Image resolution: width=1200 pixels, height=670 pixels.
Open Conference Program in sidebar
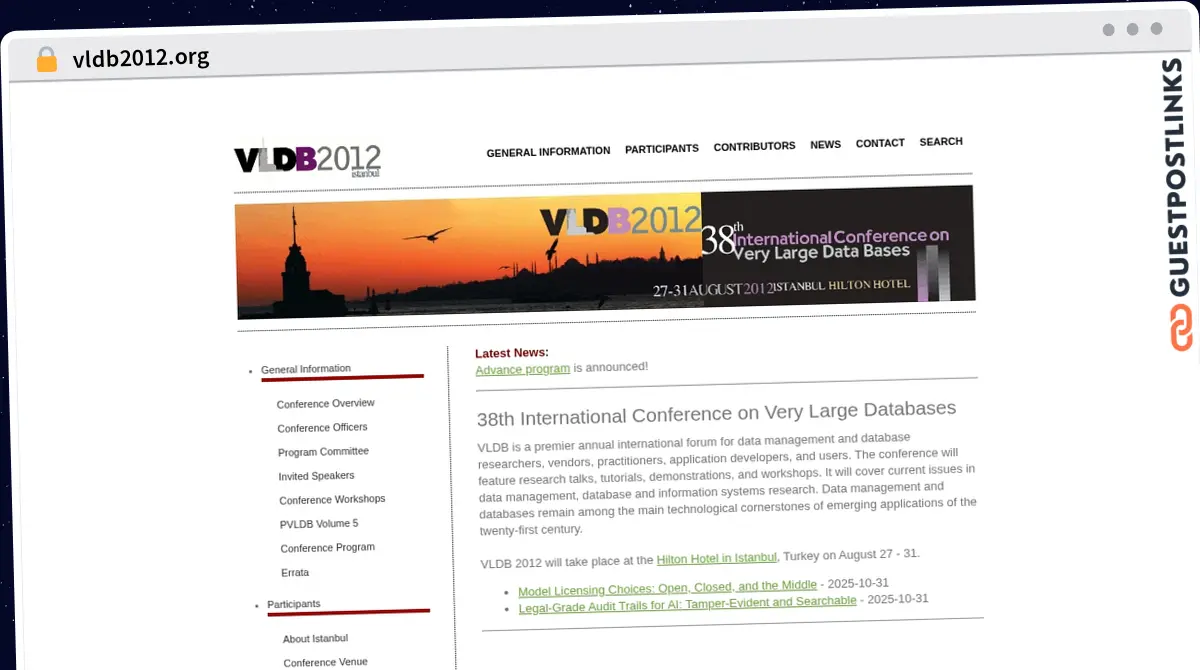tap(327, 548)
